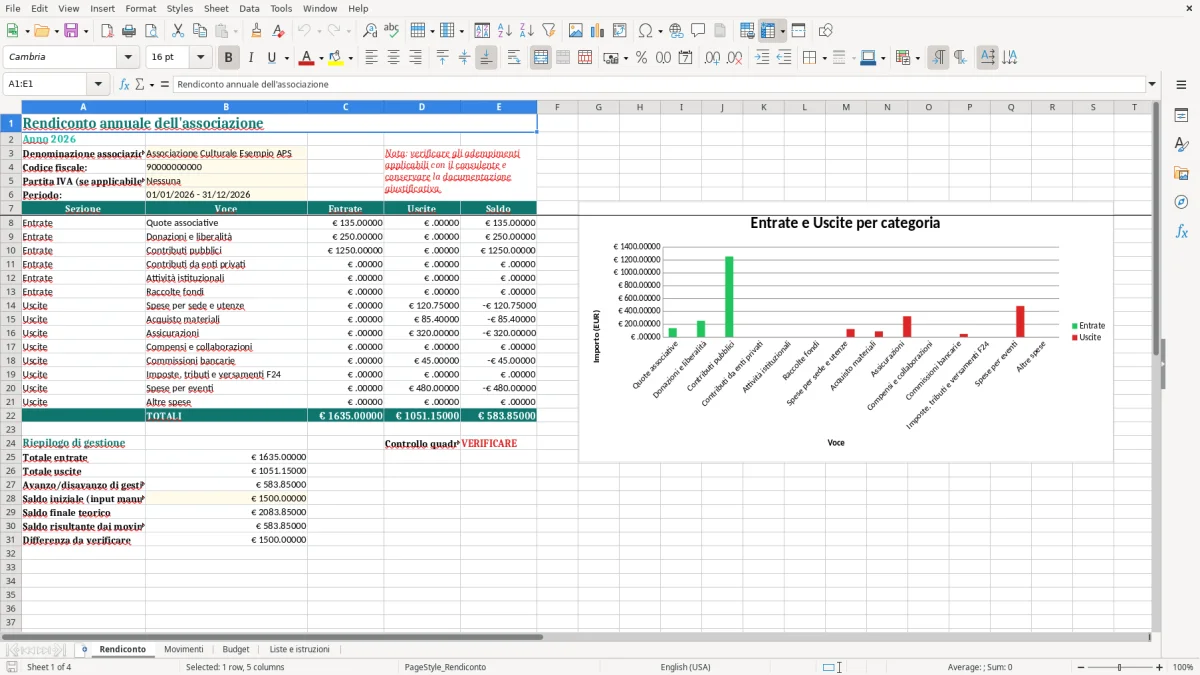Click Format as Percent icon

pos(641,58)
